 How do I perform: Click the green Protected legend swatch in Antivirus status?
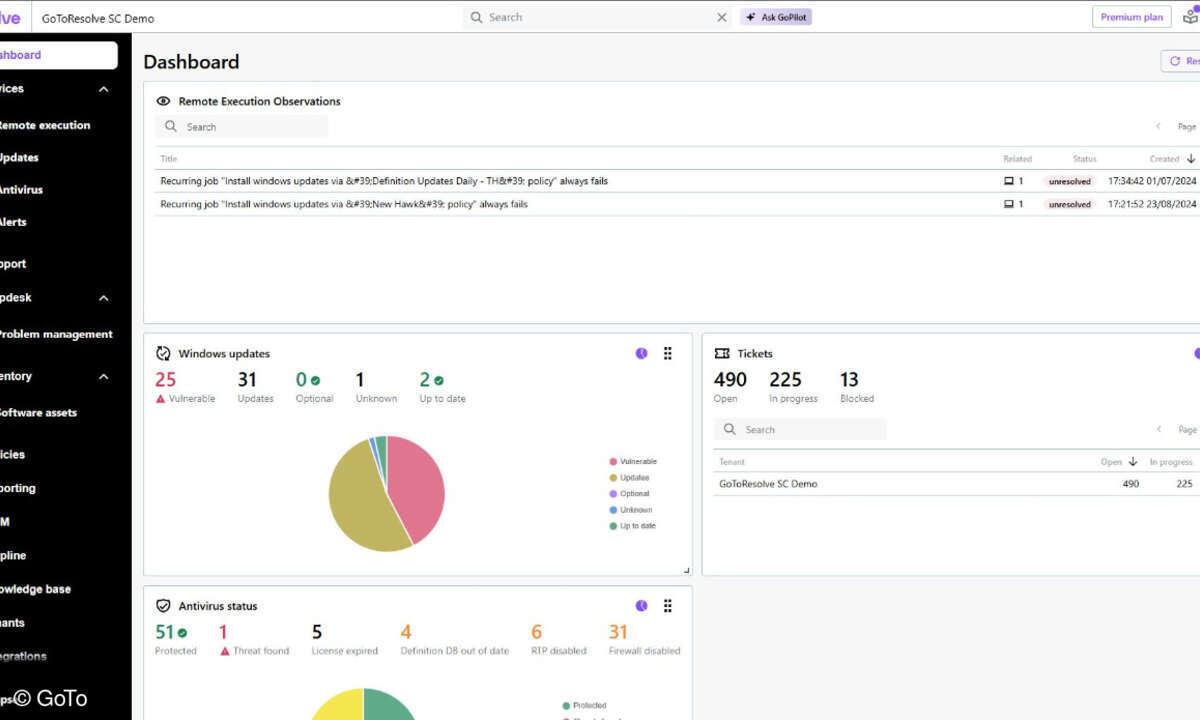click(x=566, y=706)
